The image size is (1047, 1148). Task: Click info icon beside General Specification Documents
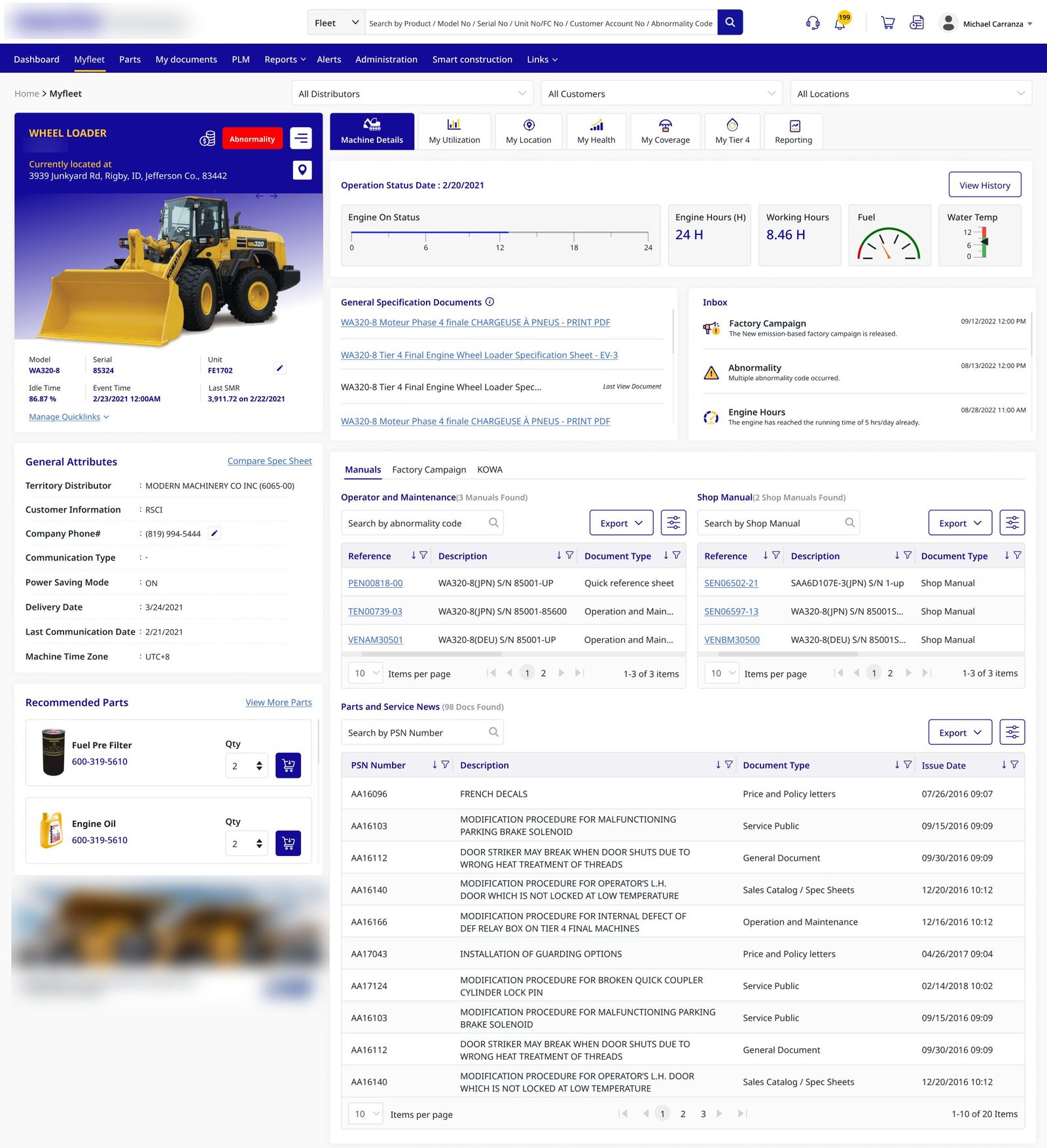(489, 302)
